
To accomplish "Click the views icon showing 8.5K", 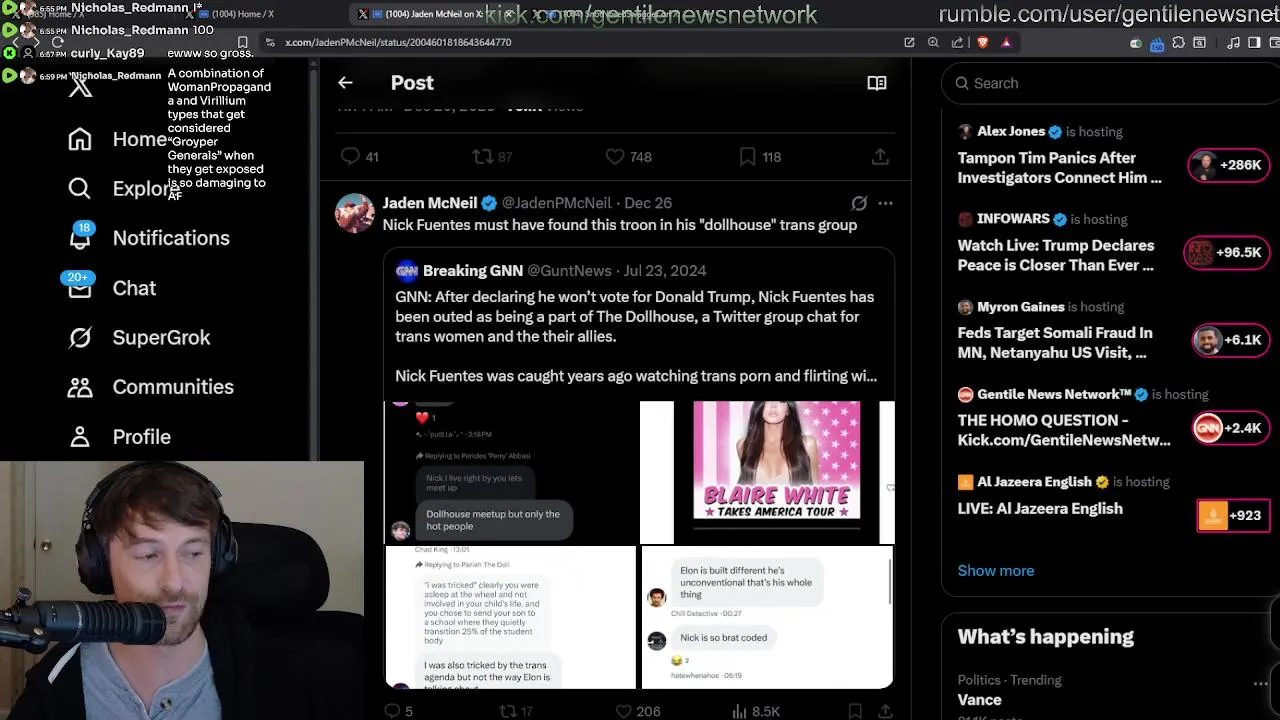I will coord(739,711).
